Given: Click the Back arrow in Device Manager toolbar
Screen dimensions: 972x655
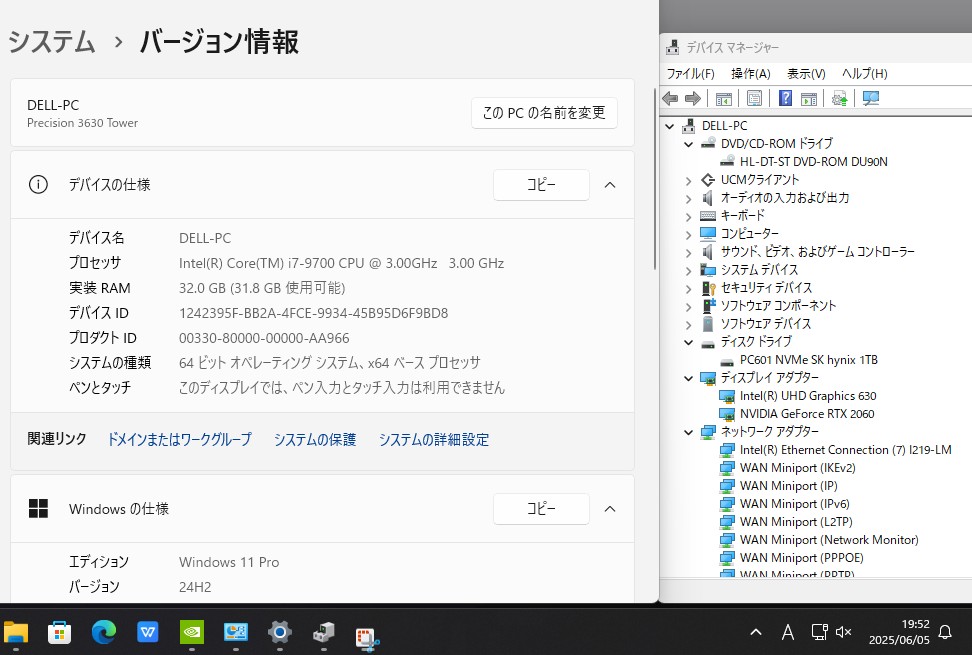Looking at the screenshot, I should coord(670,98).
